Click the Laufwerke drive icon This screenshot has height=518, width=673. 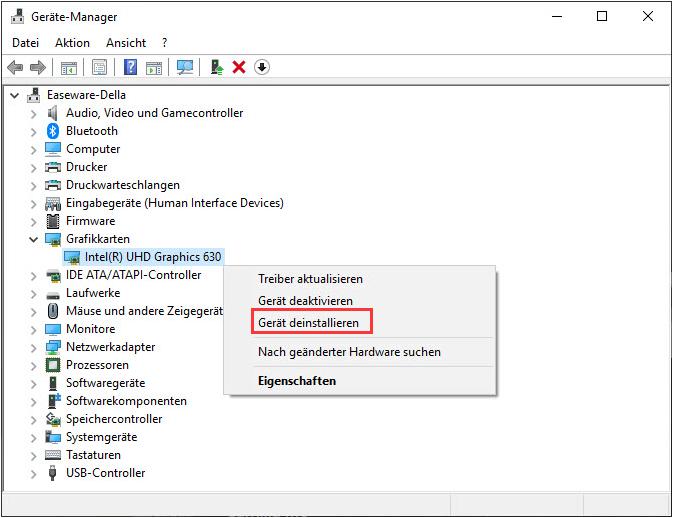tap(53, 295)
